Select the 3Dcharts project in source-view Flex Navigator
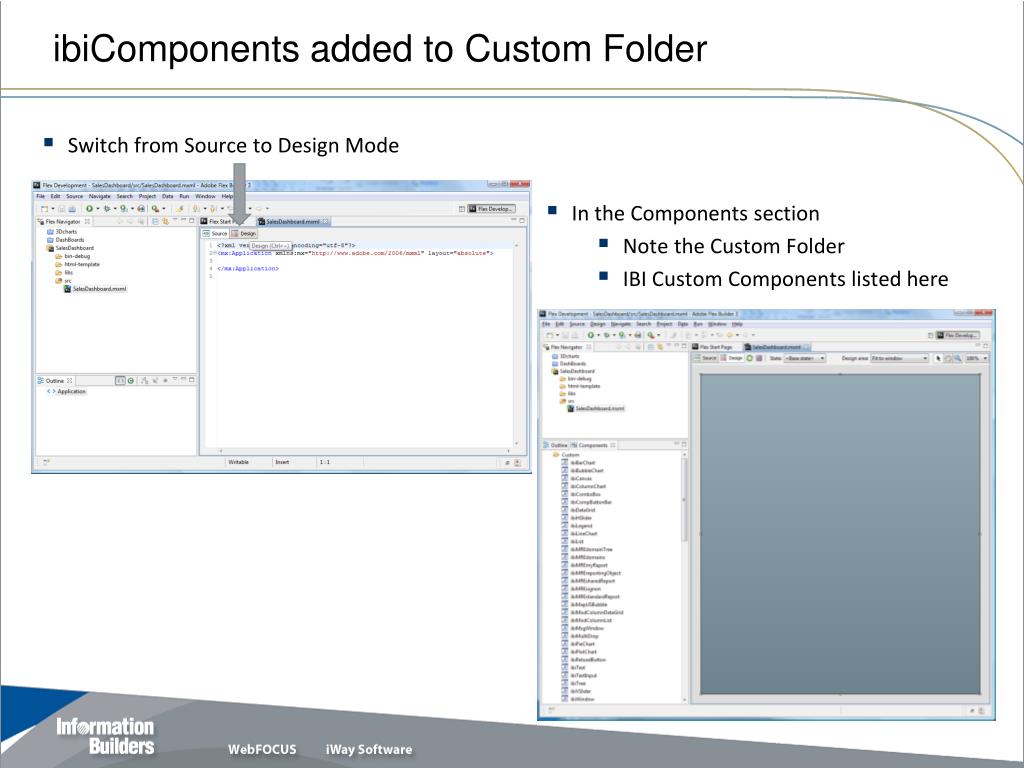Viewport: 1024px width, 768px height. 62,232
